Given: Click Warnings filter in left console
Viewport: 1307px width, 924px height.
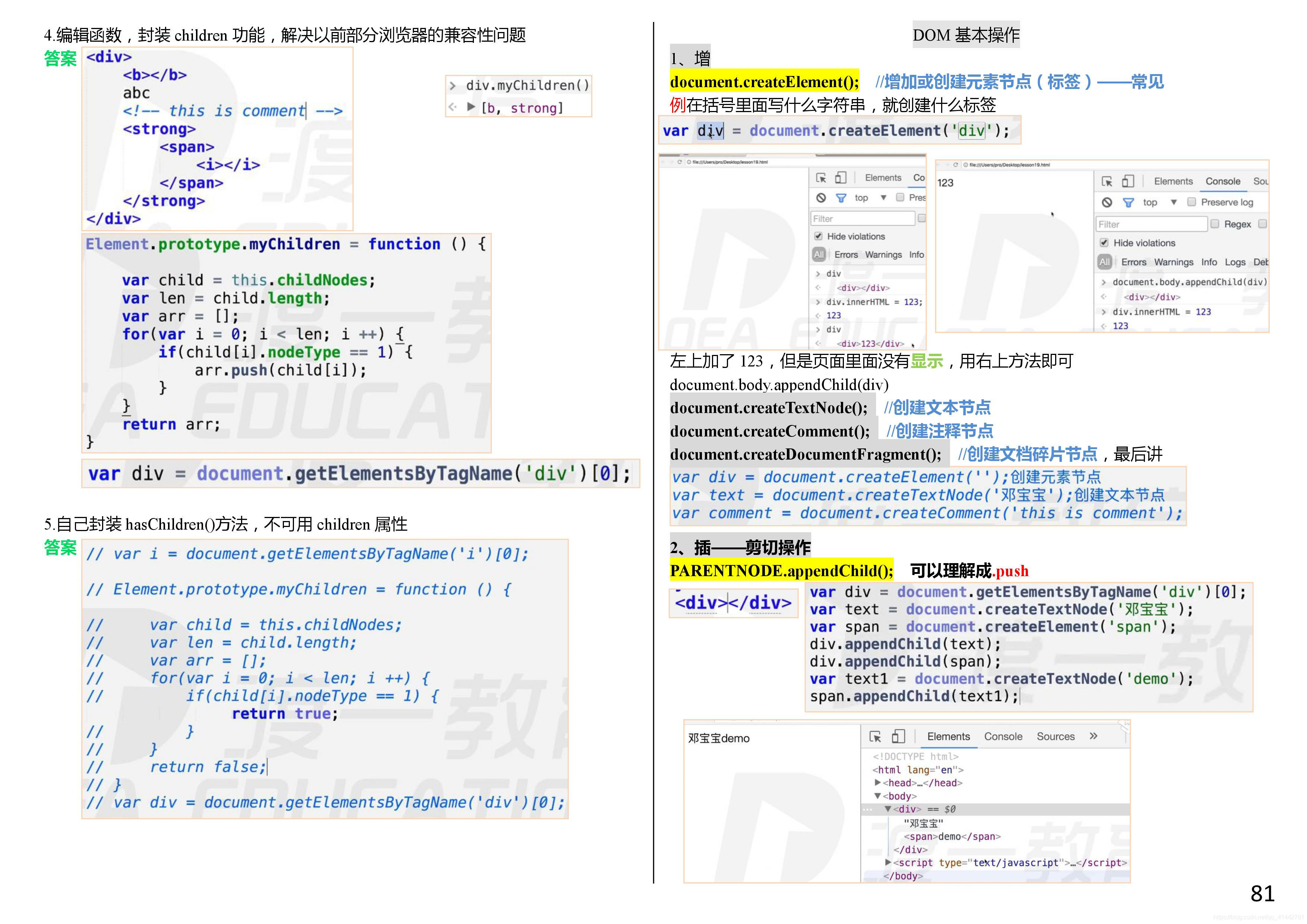Looking at the screenshot, I should point(883,255).
